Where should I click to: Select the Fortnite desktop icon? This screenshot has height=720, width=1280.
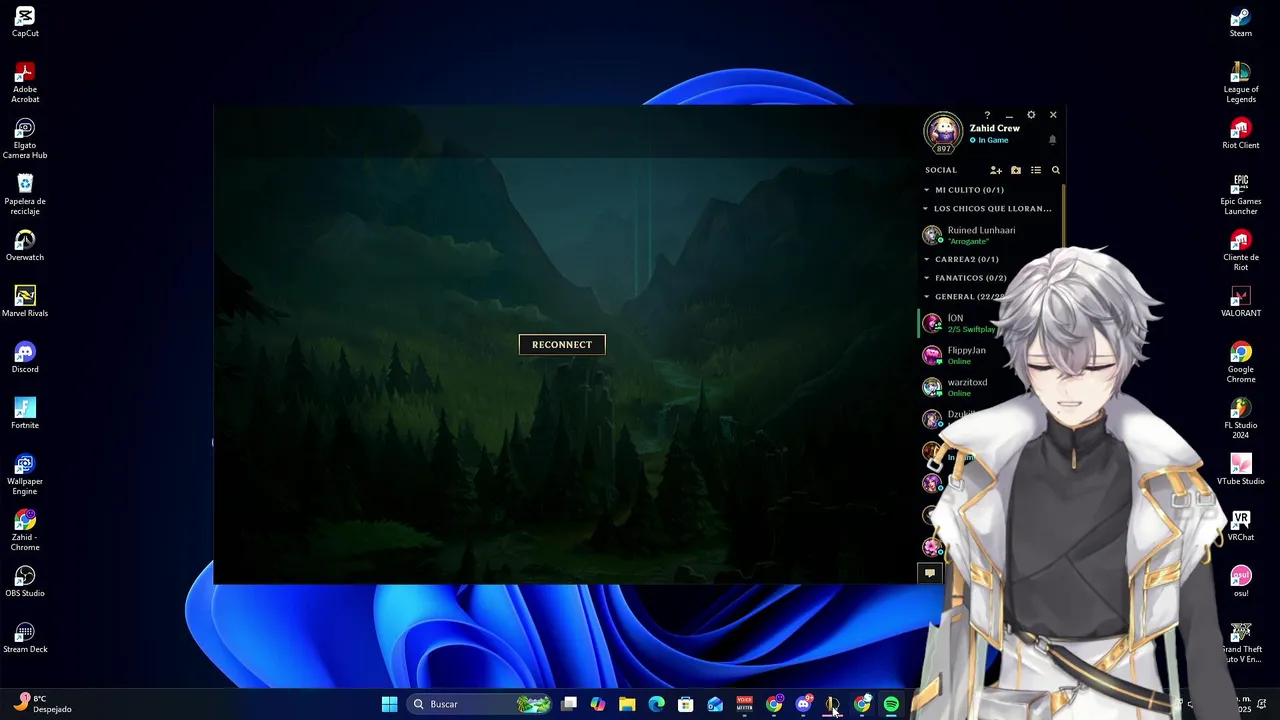click(x=25, y=414)
